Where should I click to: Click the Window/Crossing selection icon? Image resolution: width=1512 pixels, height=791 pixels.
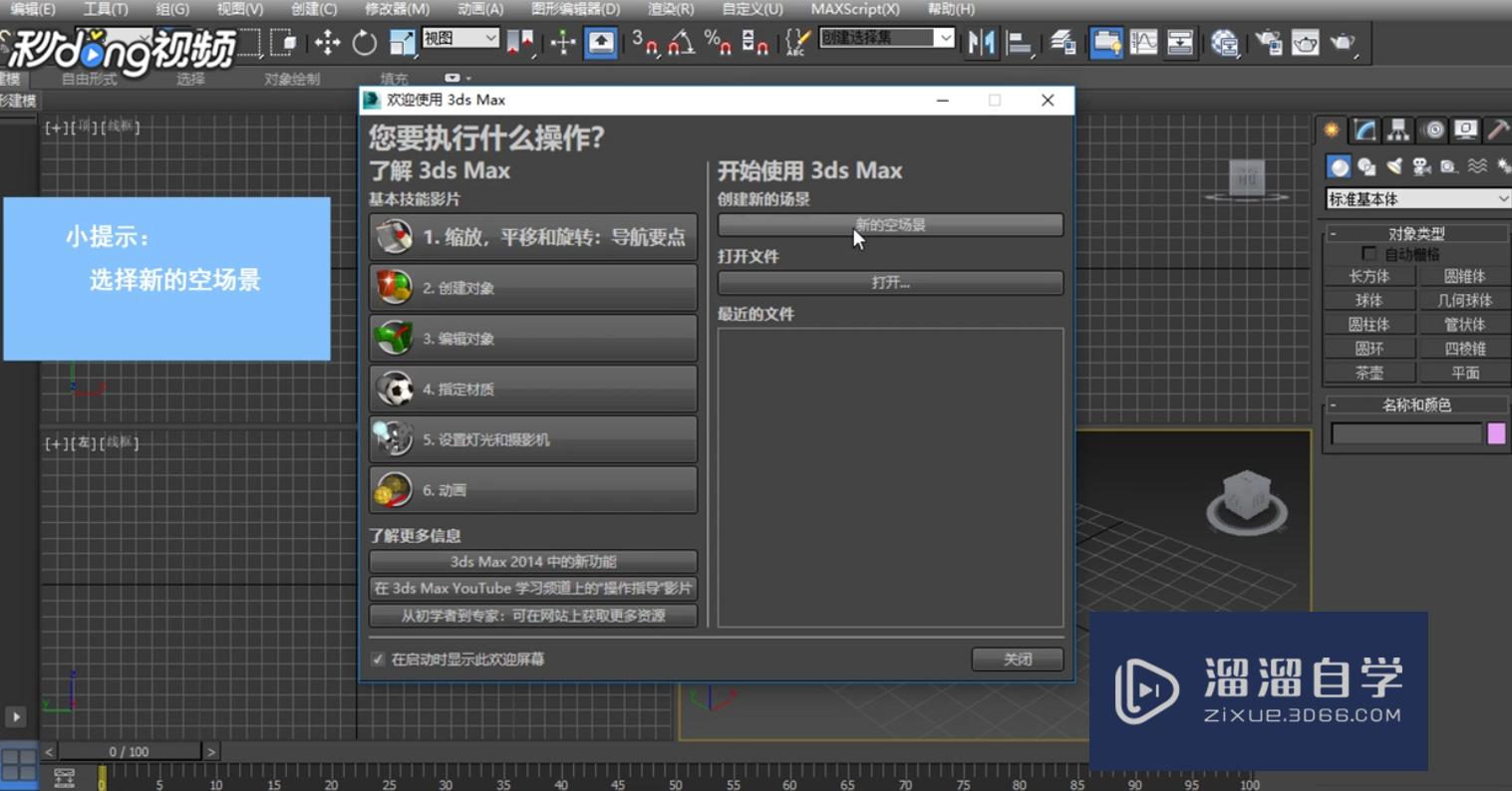(x=285, y=42)
